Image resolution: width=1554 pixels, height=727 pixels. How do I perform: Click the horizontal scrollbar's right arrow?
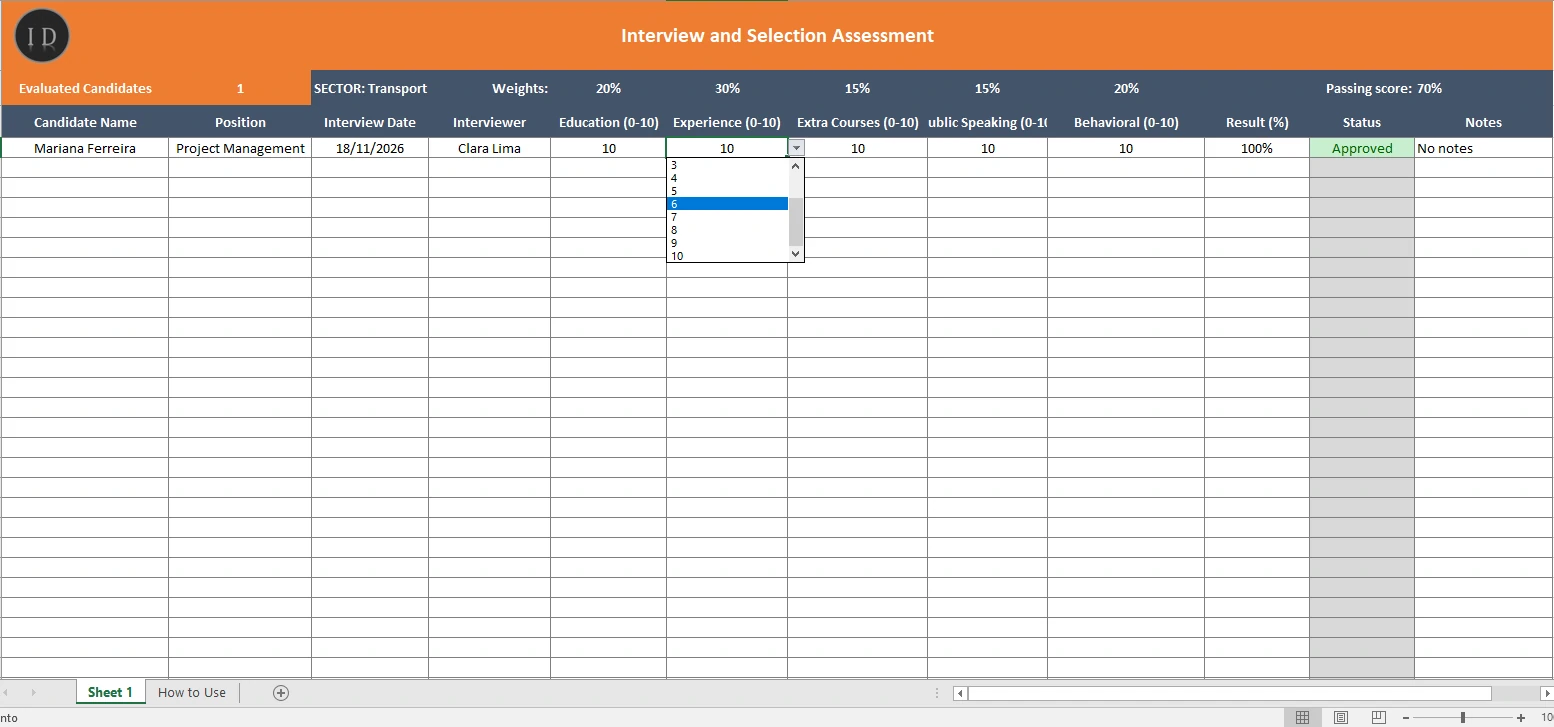pos(1547,693)
